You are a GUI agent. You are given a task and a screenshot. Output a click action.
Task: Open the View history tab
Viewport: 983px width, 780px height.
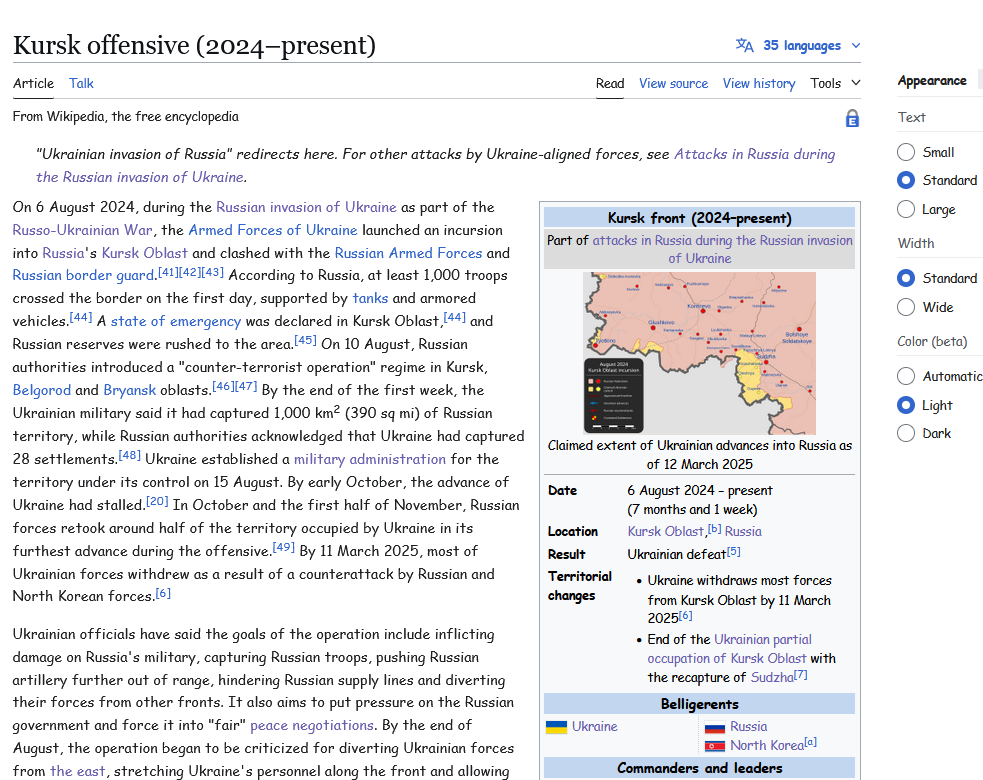point(759,83)
